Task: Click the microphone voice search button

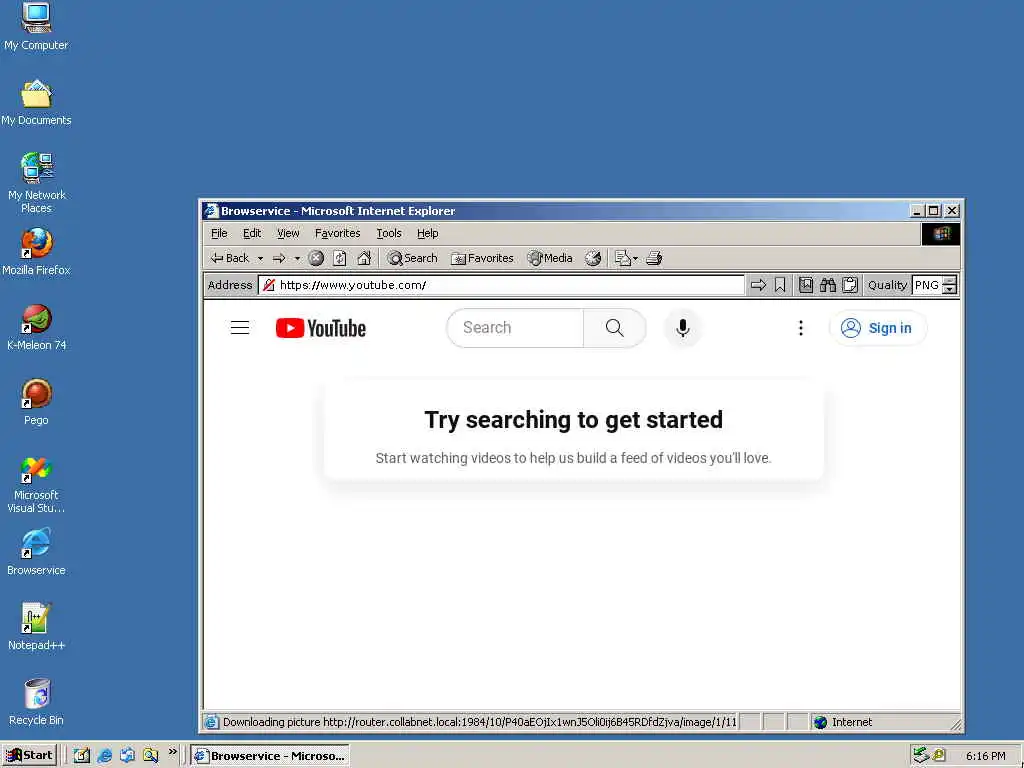Action: coord(683,328)
